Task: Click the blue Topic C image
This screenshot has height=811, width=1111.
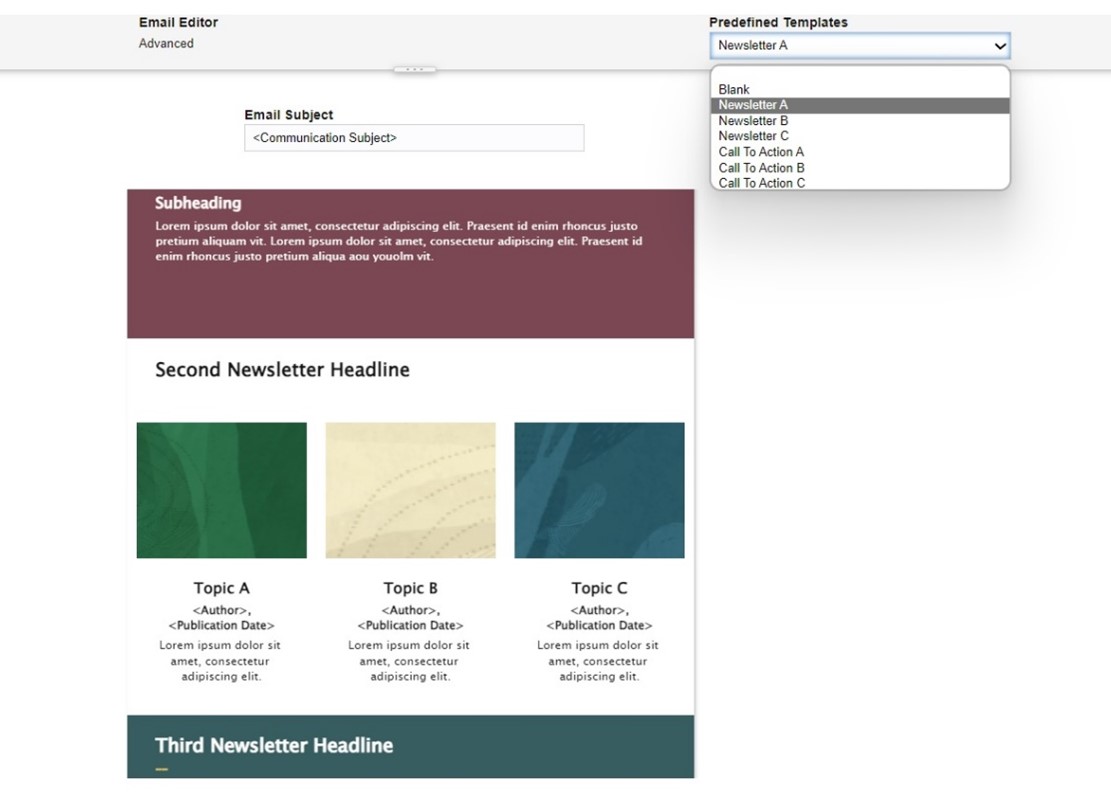Action: coord(599,490)
